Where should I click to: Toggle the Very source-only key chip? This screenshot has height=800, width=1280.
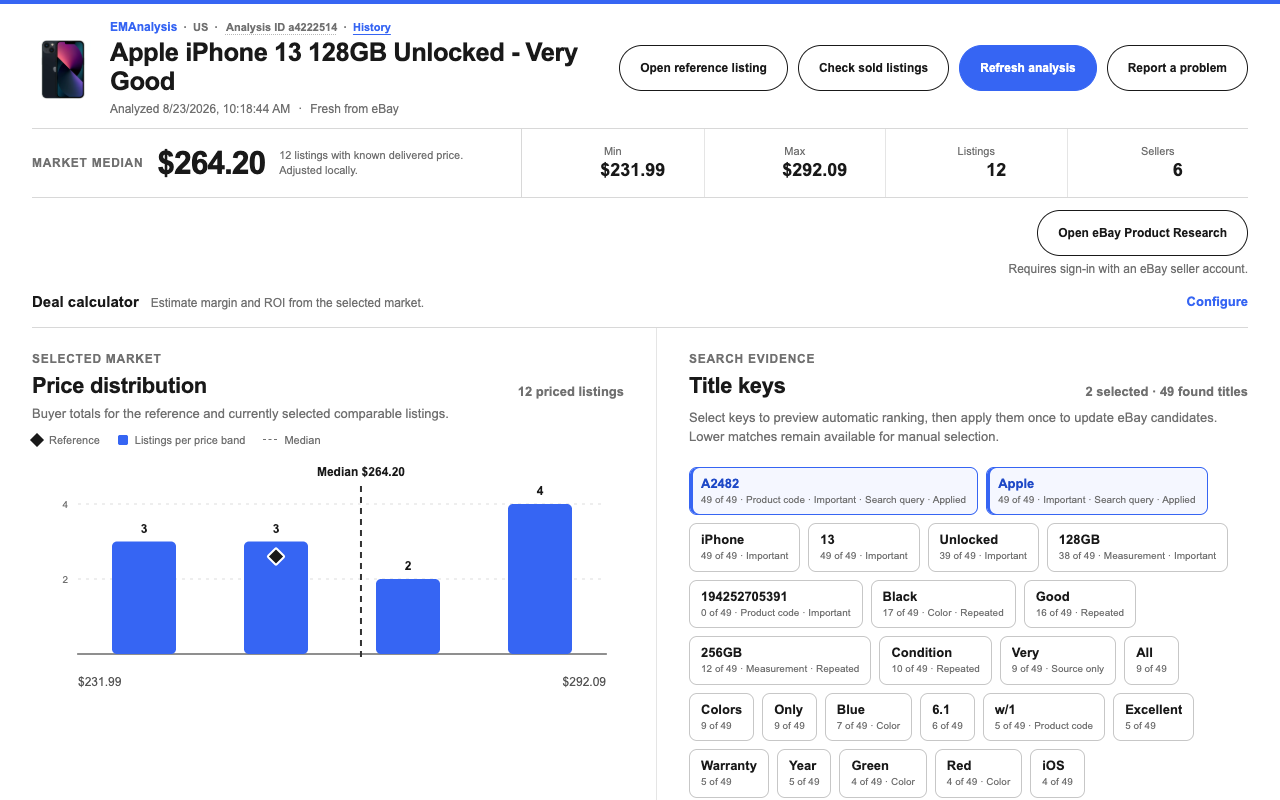(1058, 660)
